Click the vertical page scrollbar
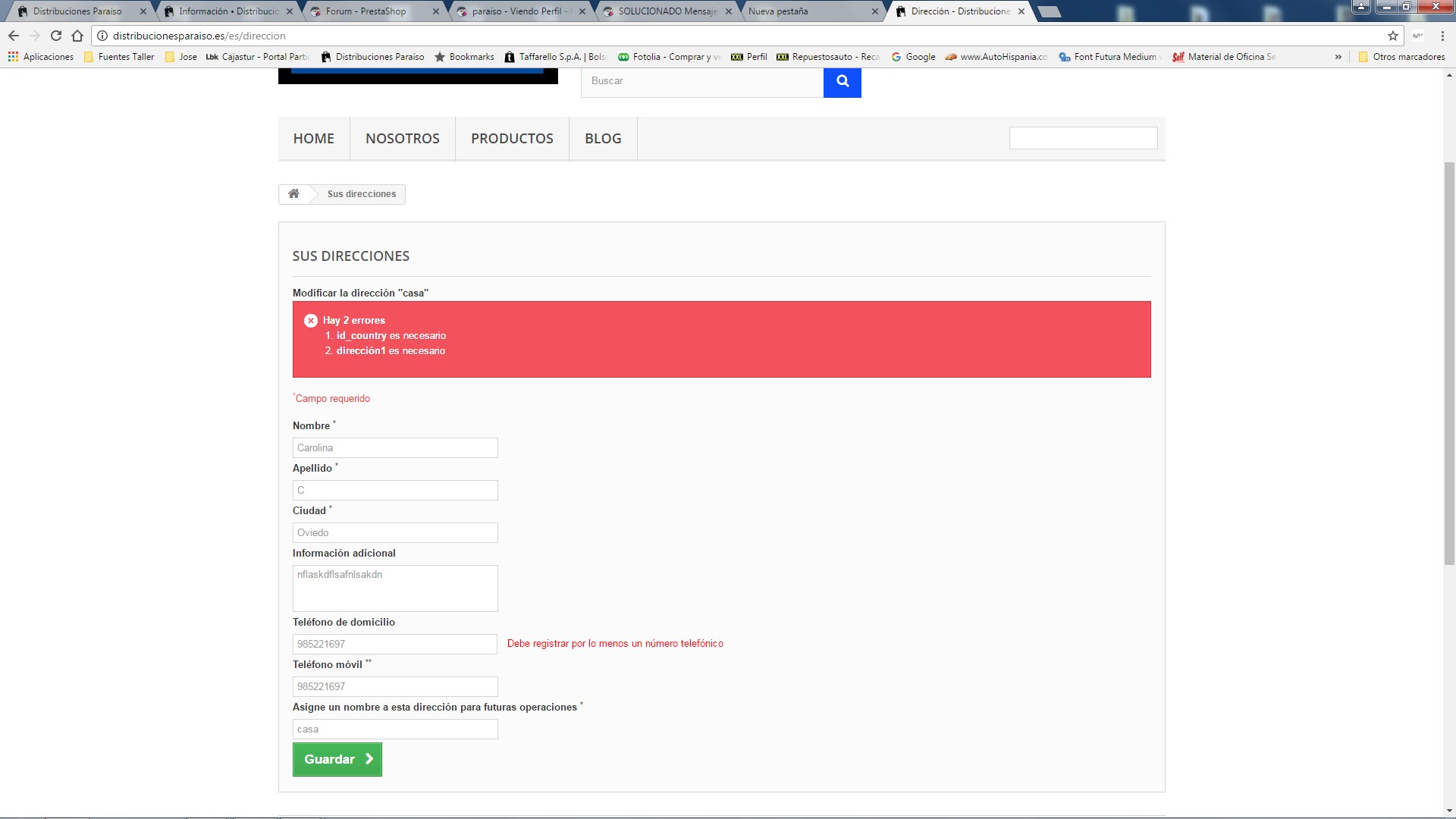 coord(1449,364)
